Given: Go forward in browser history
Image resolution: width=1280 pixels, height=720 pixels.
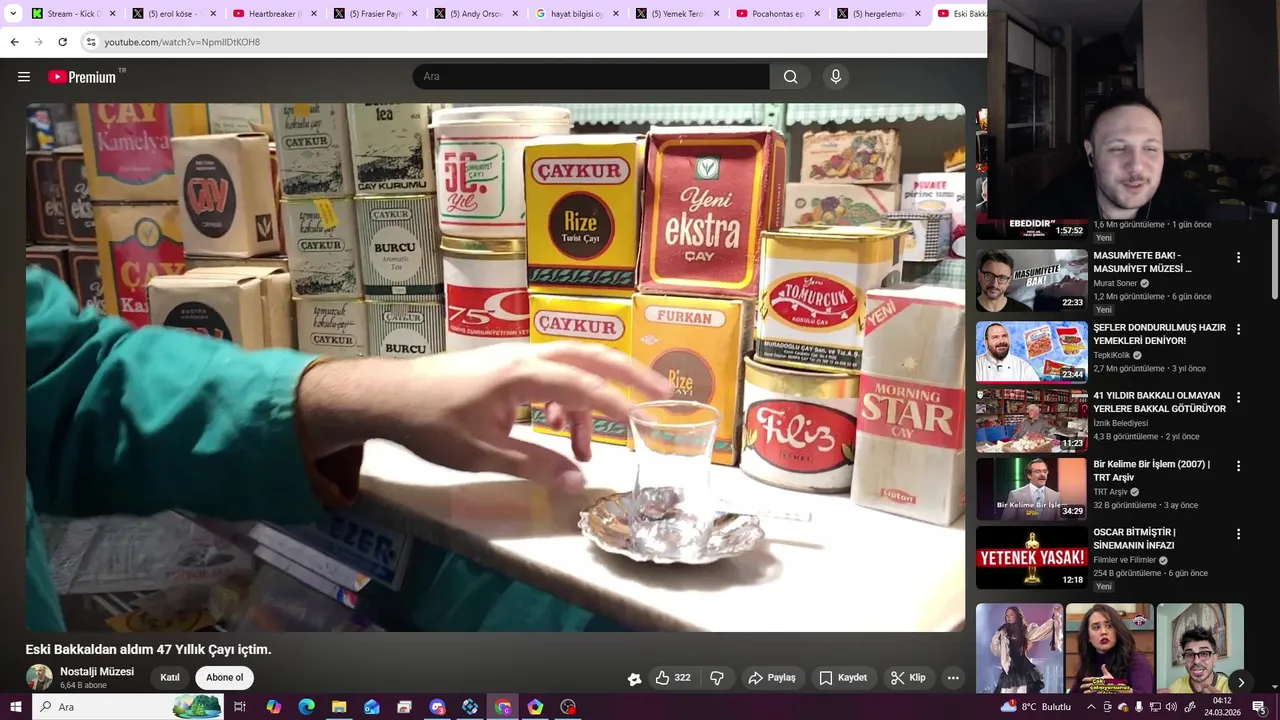Looking at the screenshot, I should pos(38,42).
